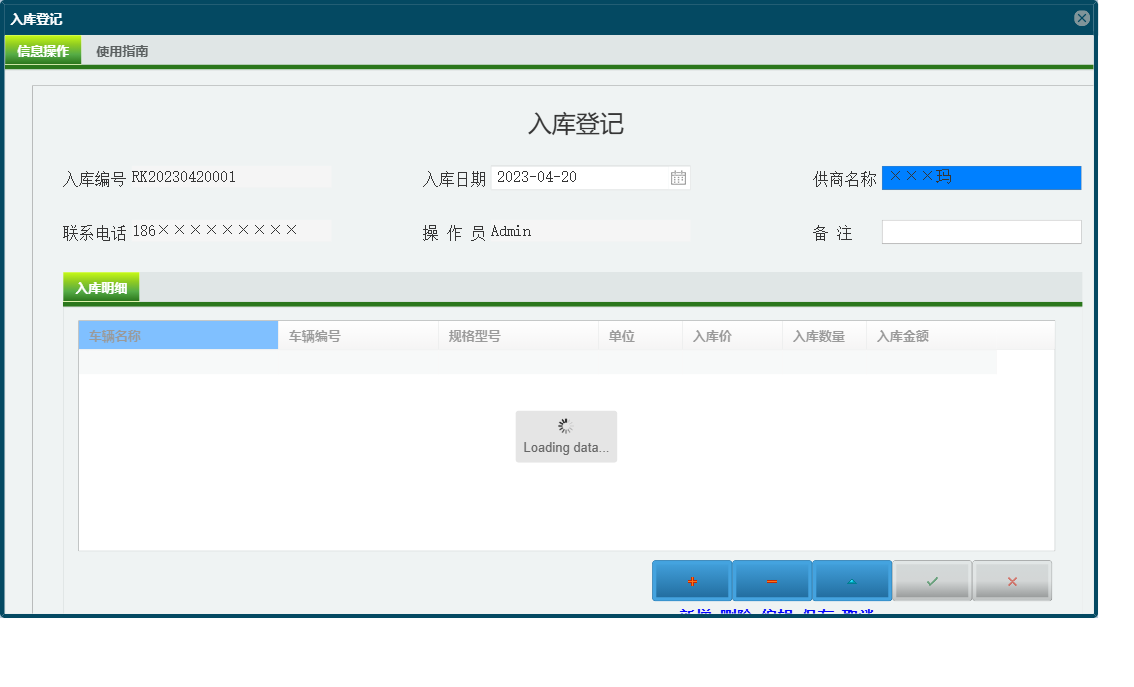The height and width of the screenshot is (687, 1134).
Task: Click the 入库金额 column header
Action: 903,335
